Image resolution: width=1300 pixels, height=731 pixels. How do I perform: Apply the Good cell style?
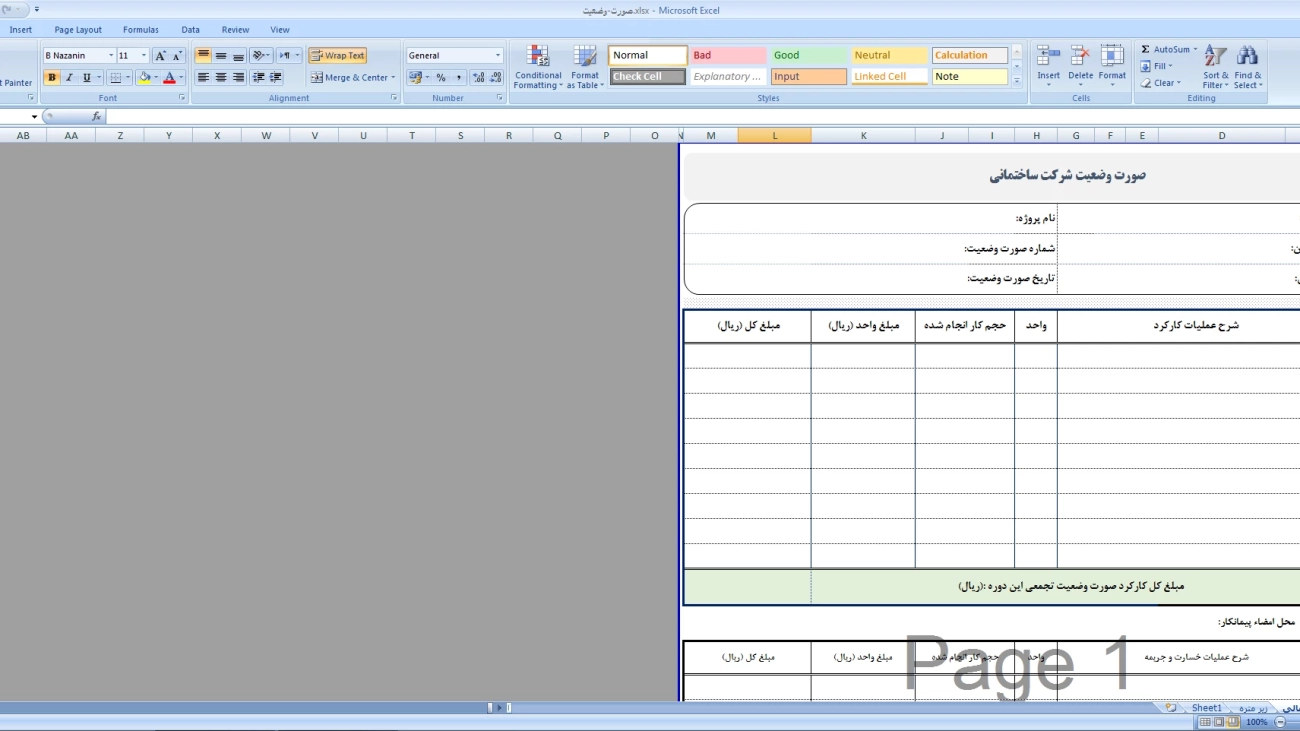coord(808,56)
